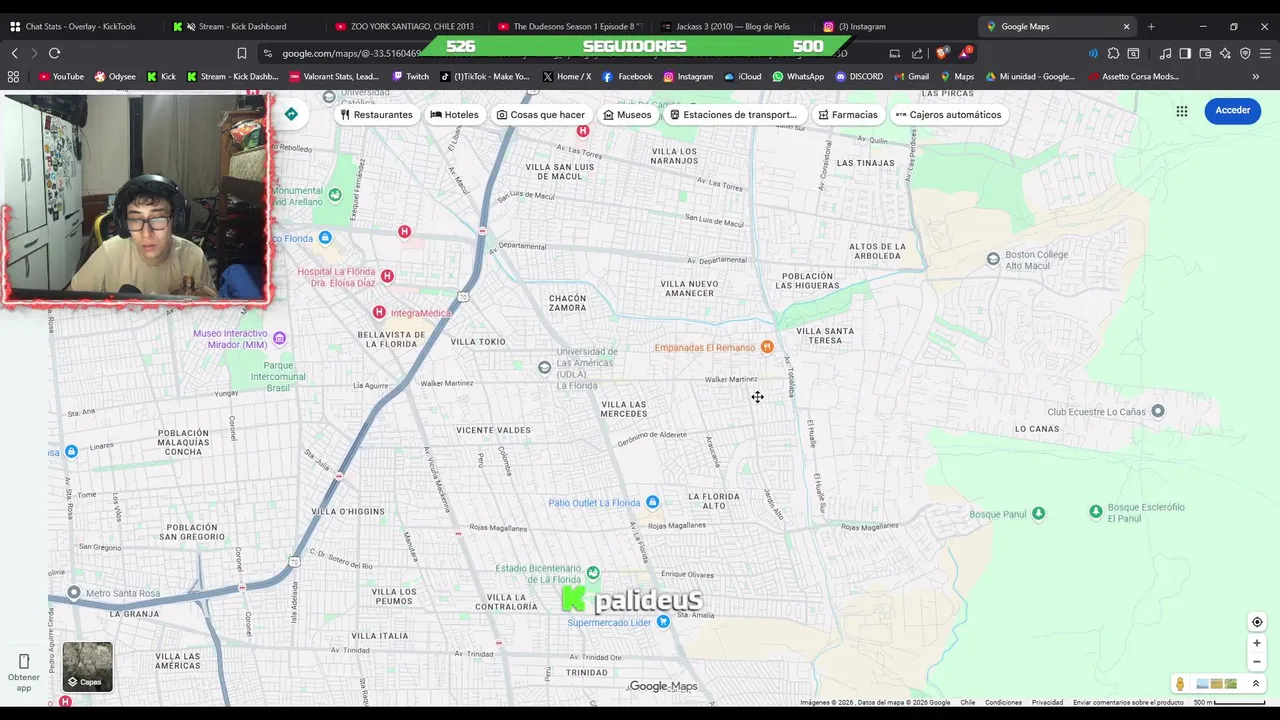Viewport: 1280px width, 720px height.
Task: Select Hospital La Florida map marker
Action: (x=387, y=276)
